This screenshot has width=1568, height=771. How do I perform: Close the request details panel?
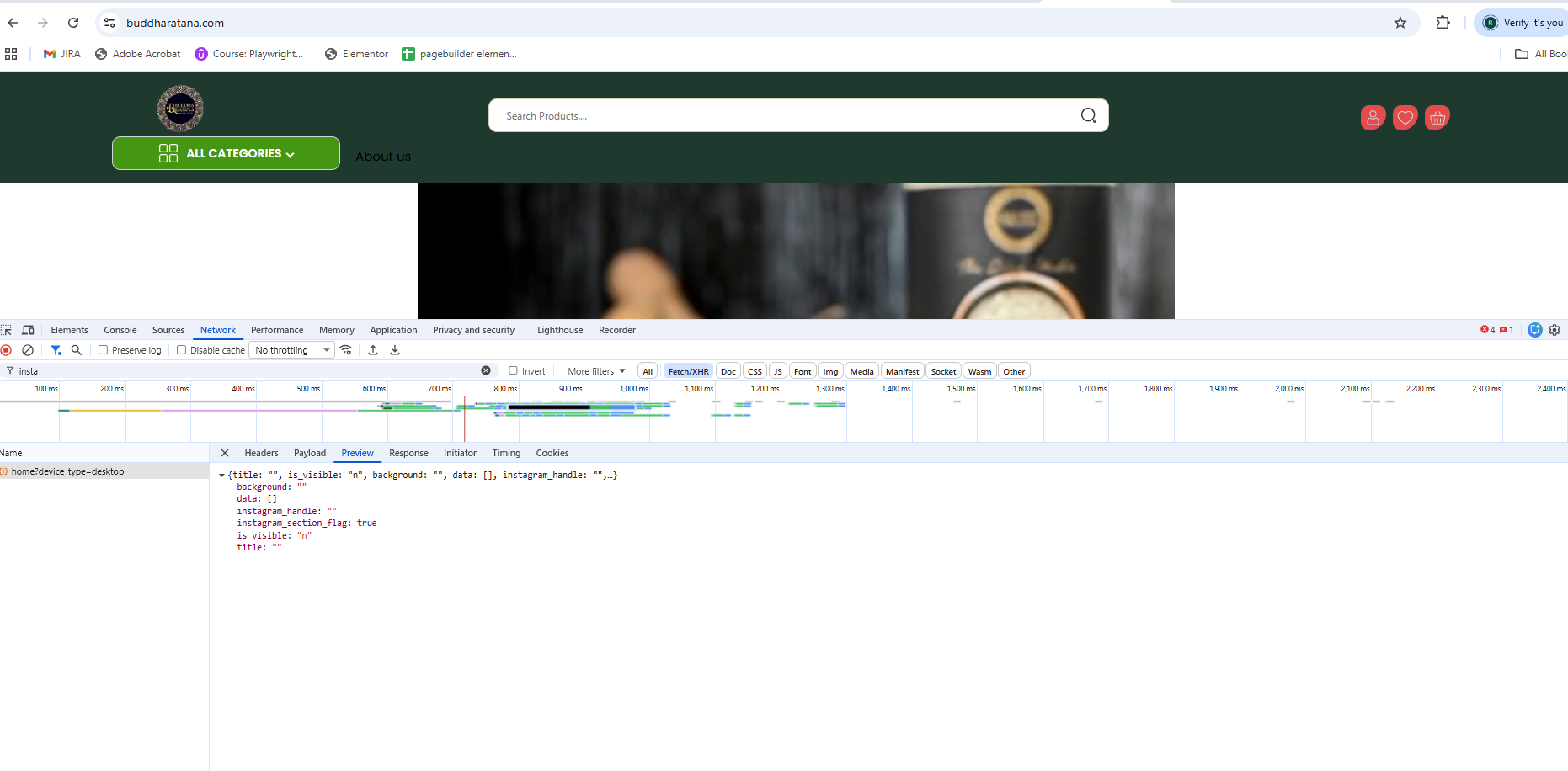(225, 453)
